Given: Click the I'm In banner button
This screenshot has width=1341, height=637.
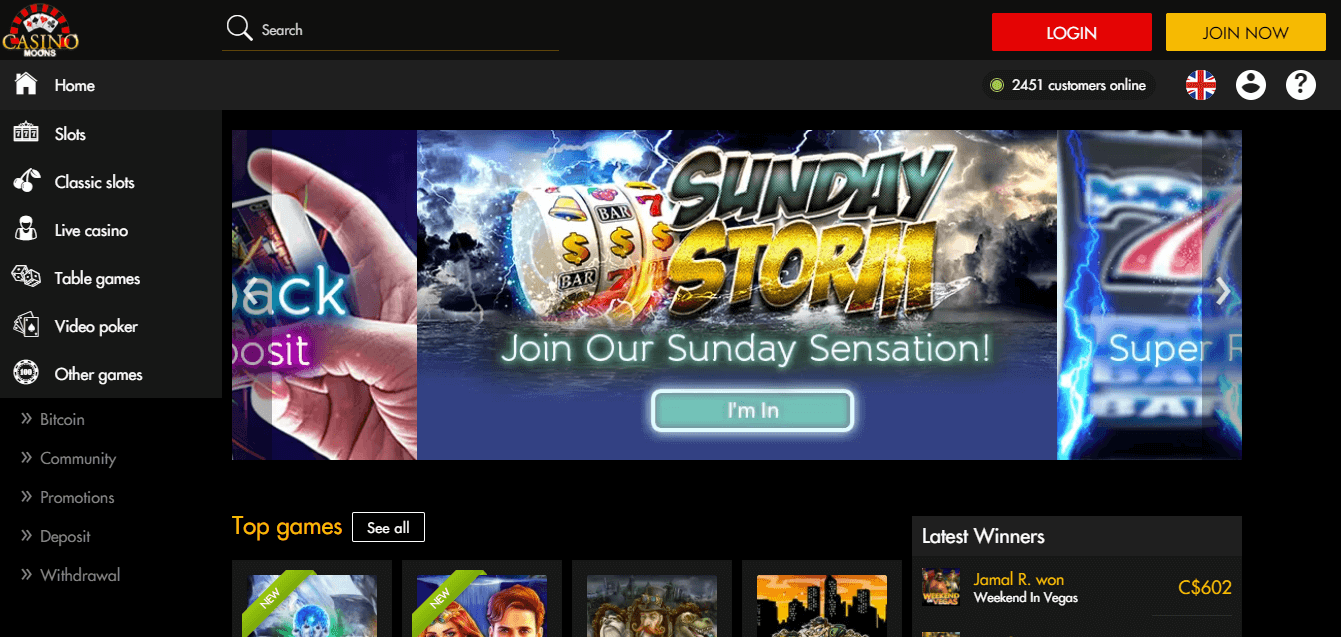Looking at the screenshot, I should (753, 410).
